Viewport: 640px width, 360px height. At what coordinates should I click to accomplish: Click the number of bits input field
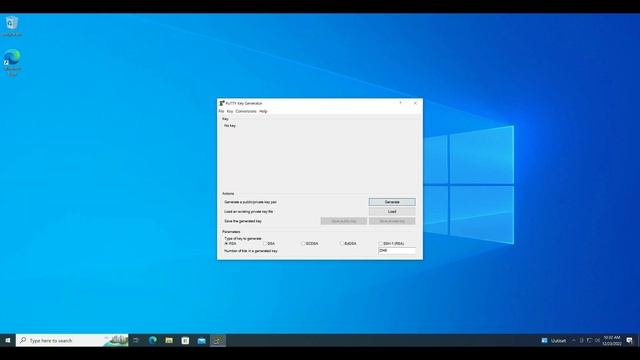point(397,251)
